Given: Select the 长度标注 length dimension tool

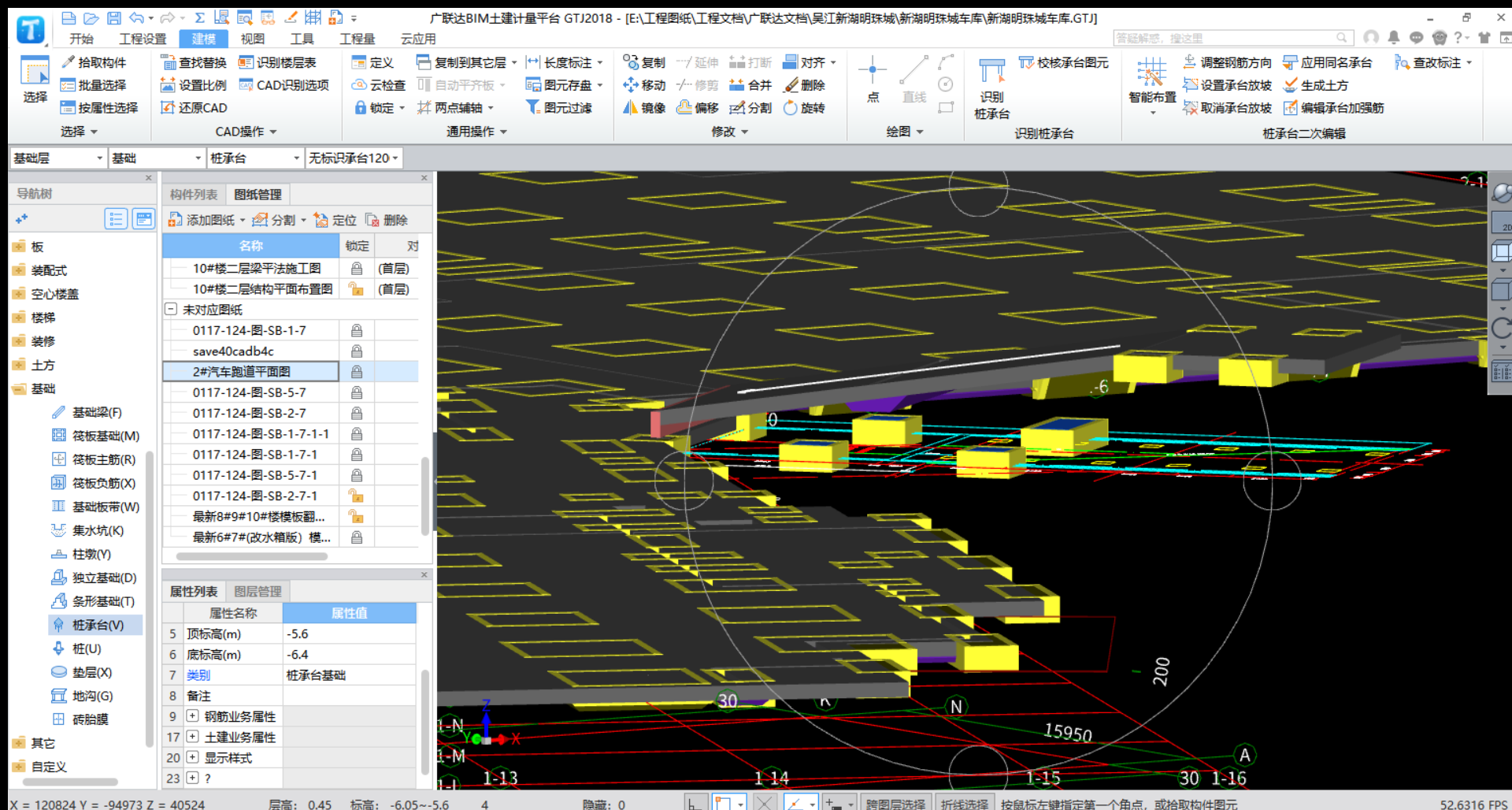Looking at the screenshot, I should click(x=564, y=62).
